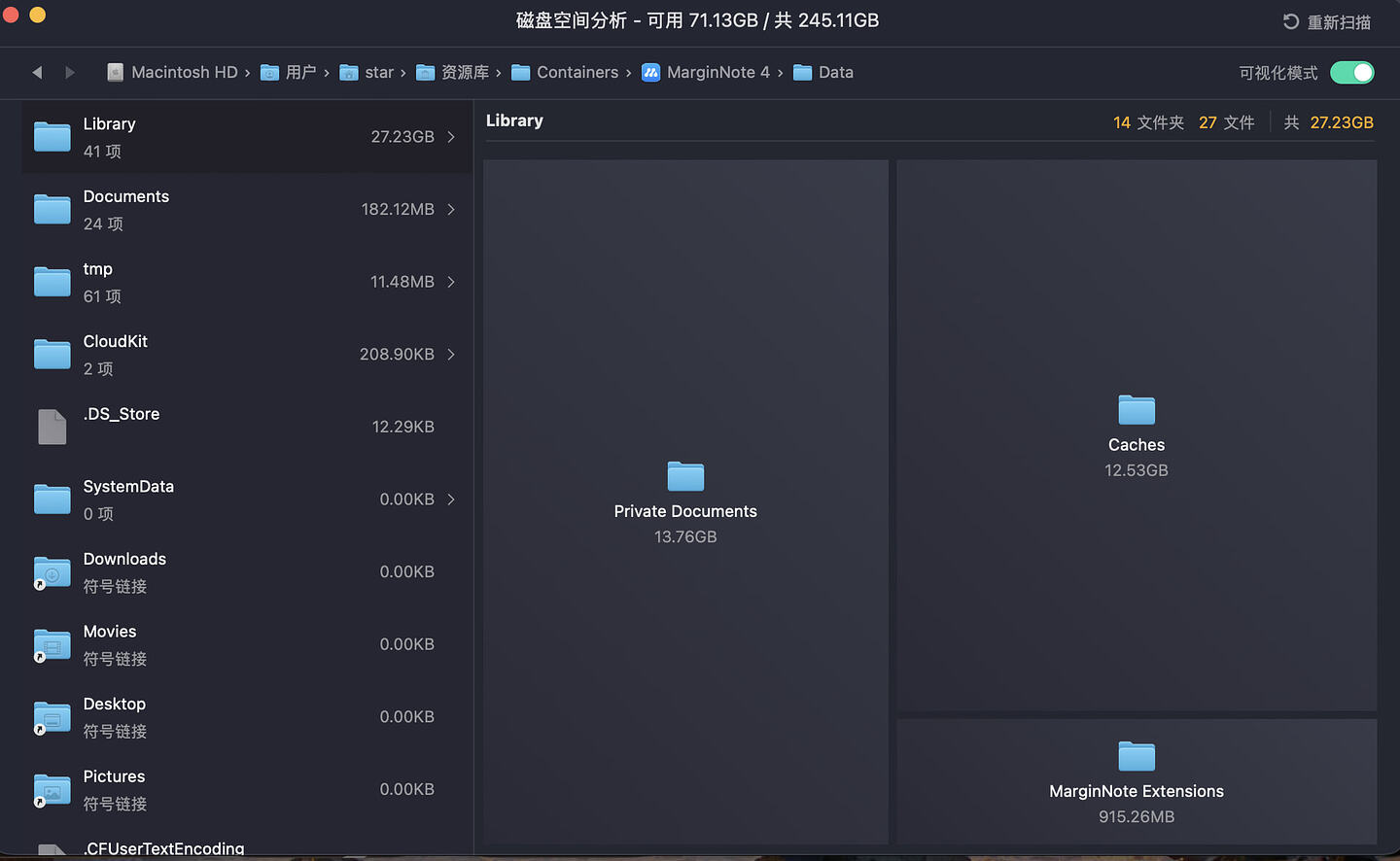
Task: Click the 27 文件 file count
Action: click(1226, 122)
